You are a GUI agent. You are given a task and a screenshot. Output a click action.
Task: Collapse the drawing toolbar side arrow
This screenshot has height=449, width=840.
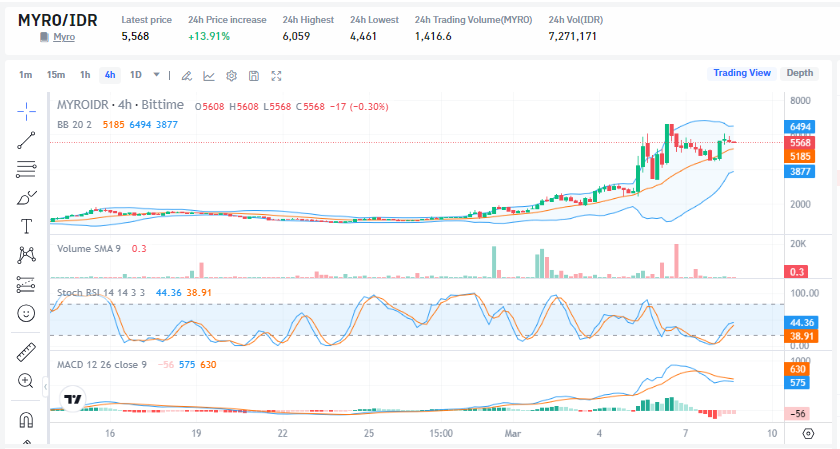(46, 386)
